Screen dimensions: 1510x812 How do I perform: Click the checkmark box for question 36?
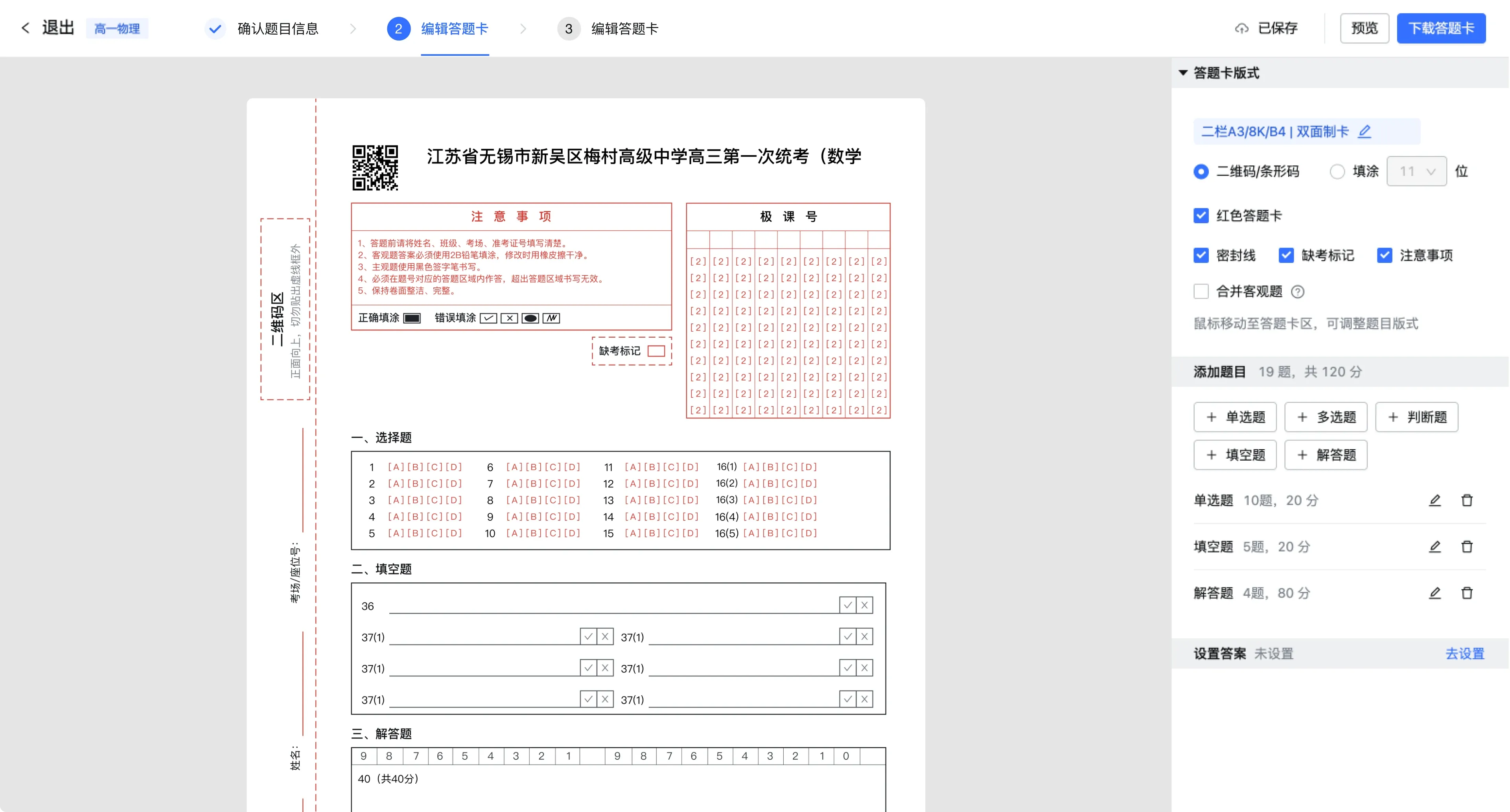[848, 605]
